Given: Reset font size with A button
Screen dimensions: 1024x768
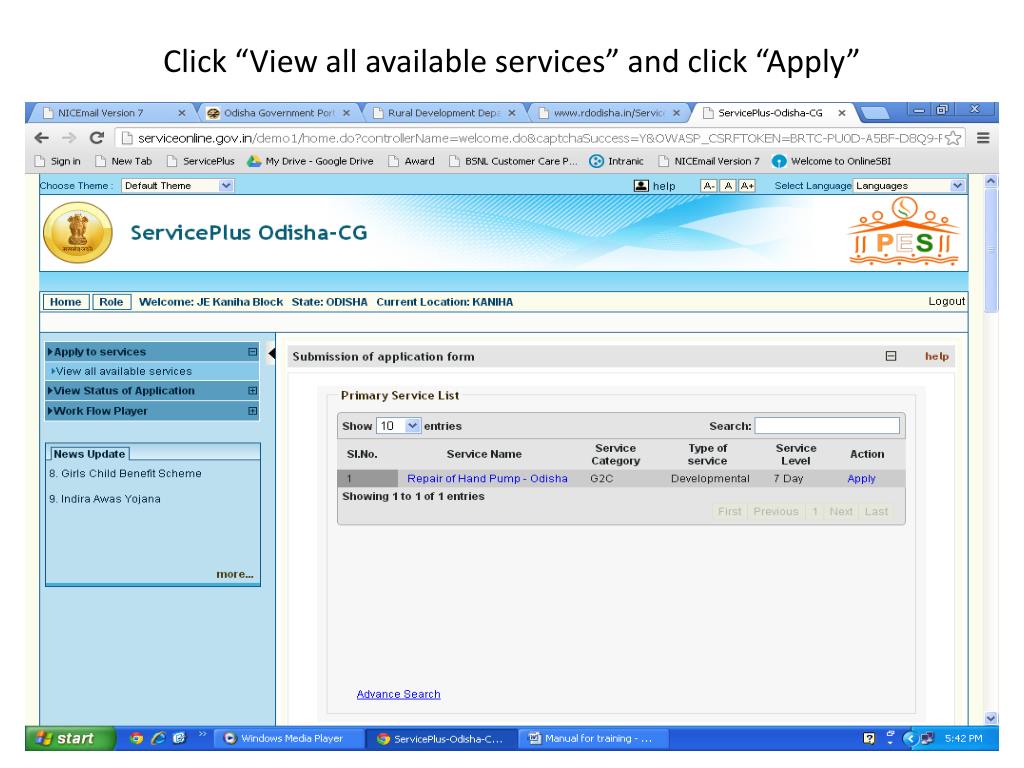Looking at the screenshot, I should pyautogui.click(x=728, y=186).
